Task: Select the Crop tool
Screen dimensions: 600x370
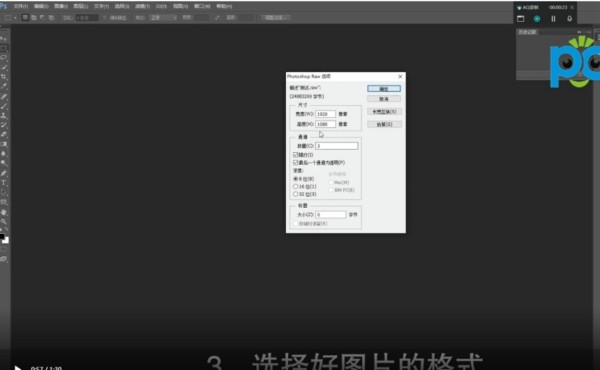Action: tap(4, 77)
